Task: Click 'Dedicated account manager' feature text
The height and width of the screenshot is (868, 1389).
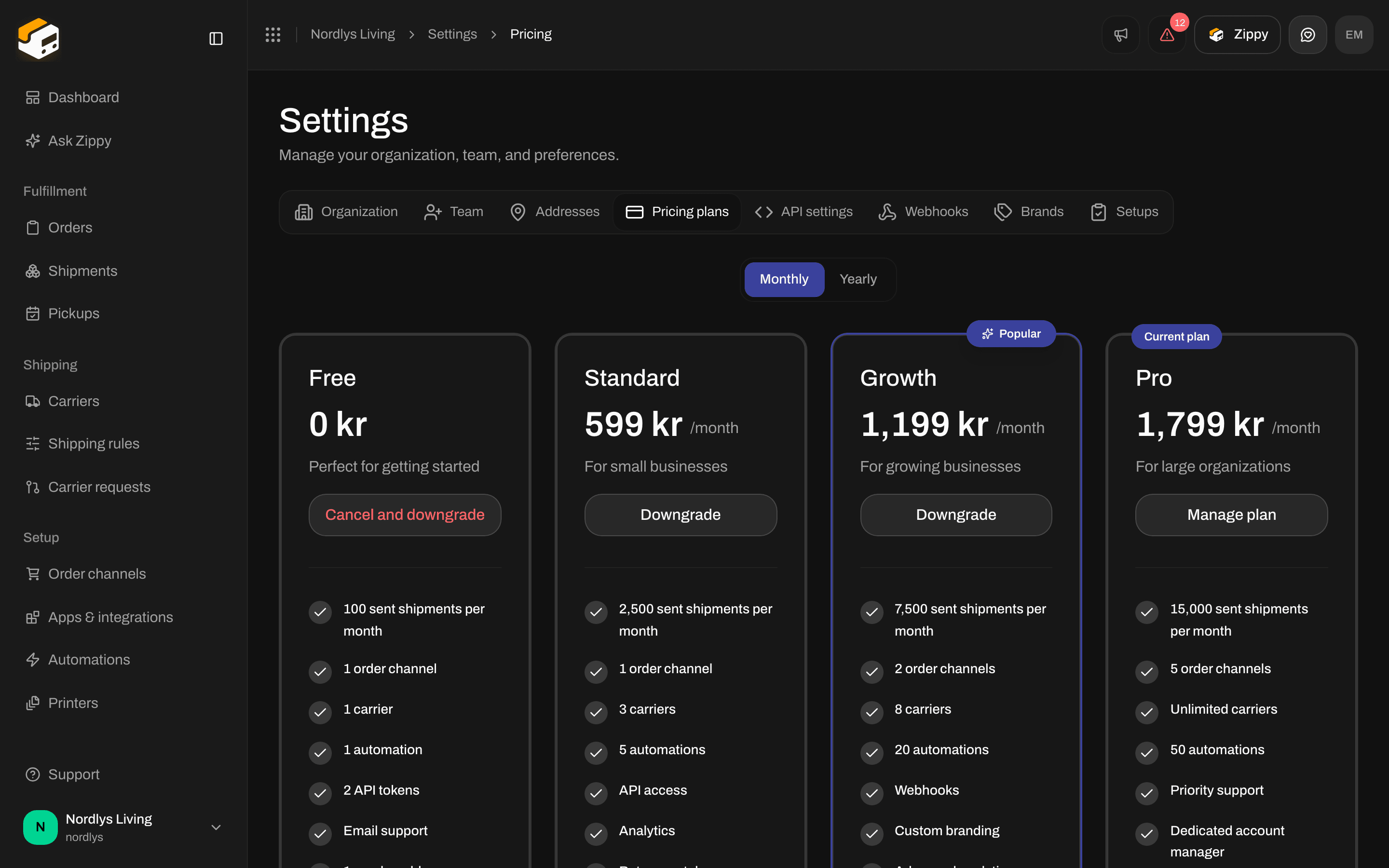Action: (x=1227, y=841)
